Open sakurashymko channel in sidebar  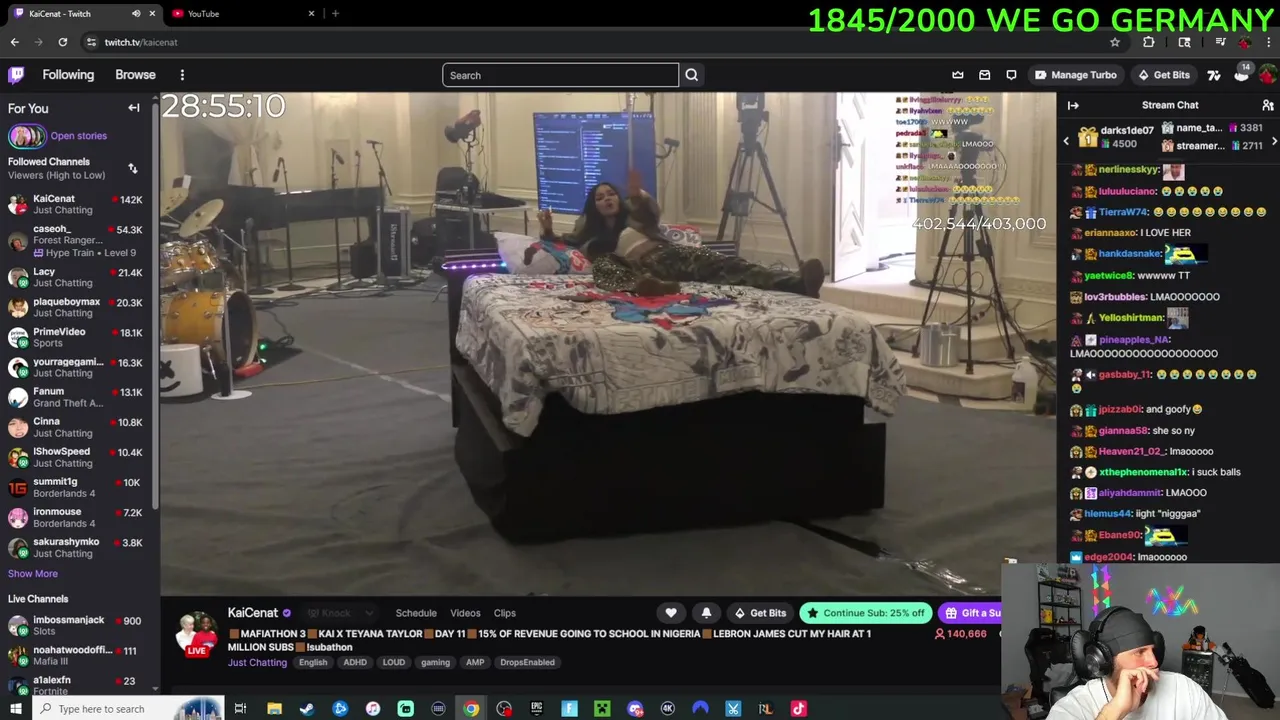tap(76, 547)
